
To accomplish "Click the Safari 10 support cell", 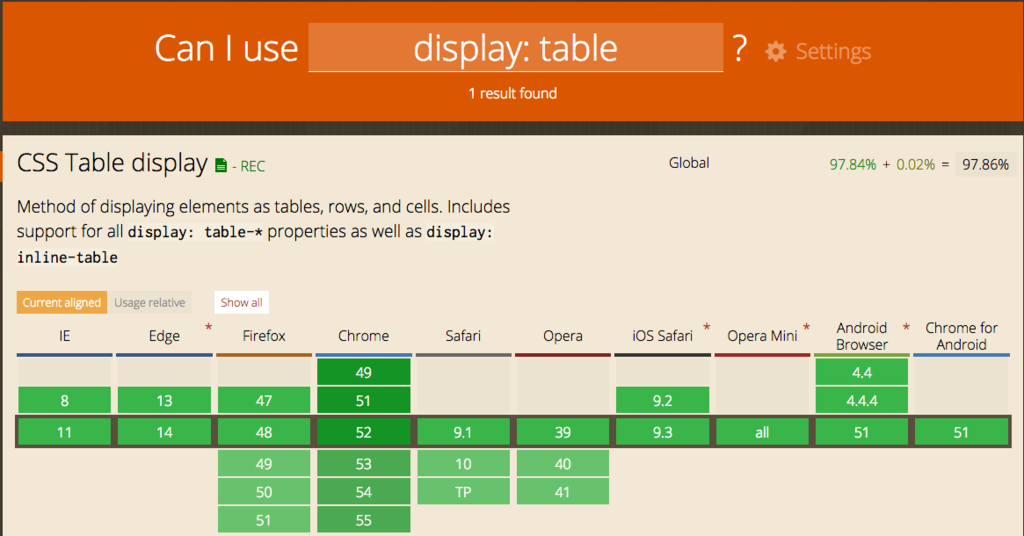I will point(463,464).
